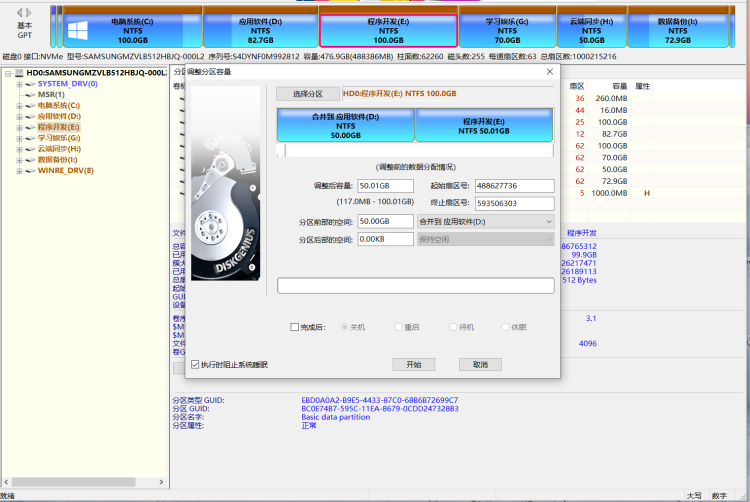Expand the 数据备份(I:) tree node
The width and height of the screenshot is (750, 502).
(20, 160)
